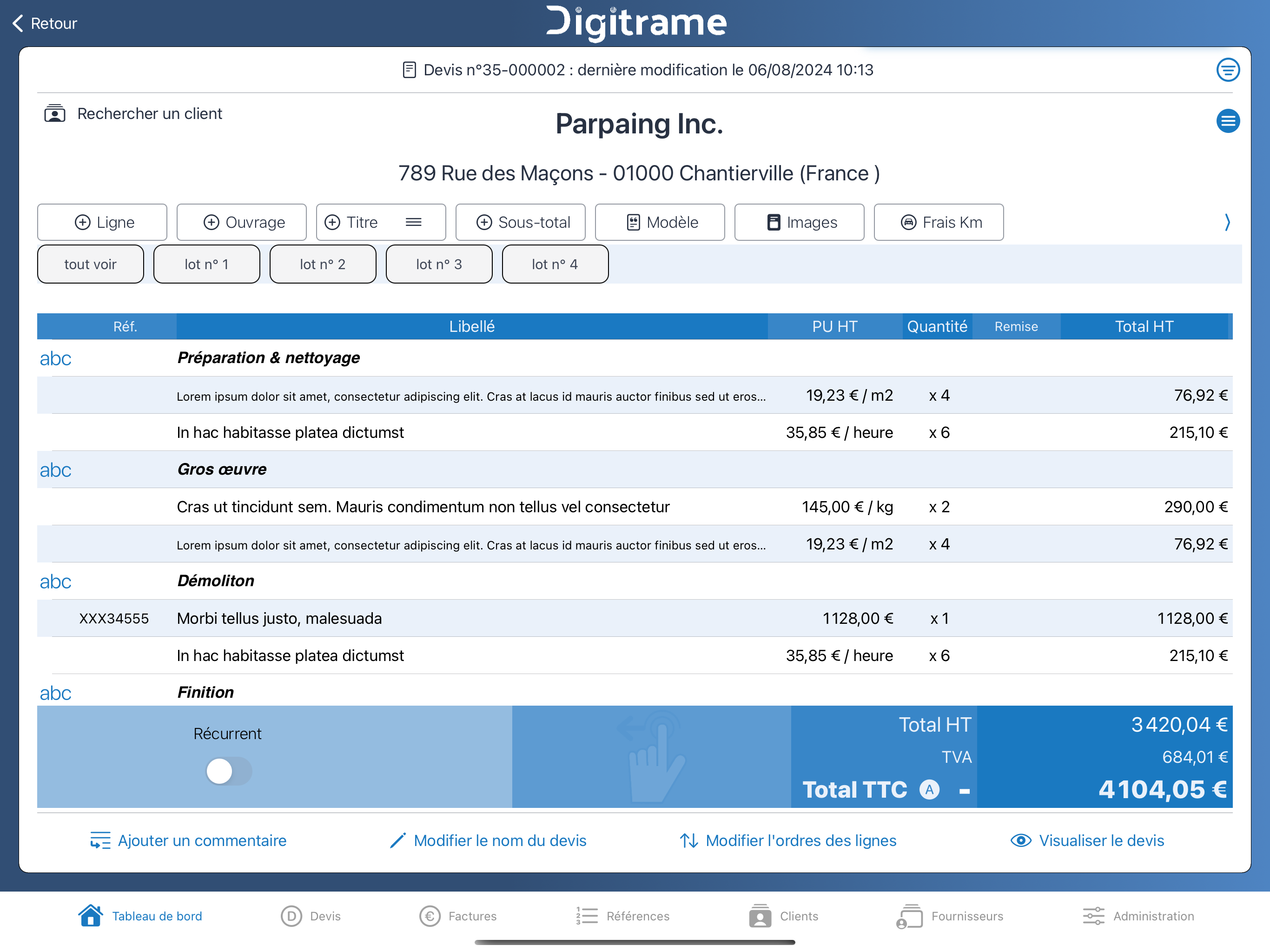Open Tableau de bord home tab
This screenshot has width=1270, height=952.
tap(140, 916)
